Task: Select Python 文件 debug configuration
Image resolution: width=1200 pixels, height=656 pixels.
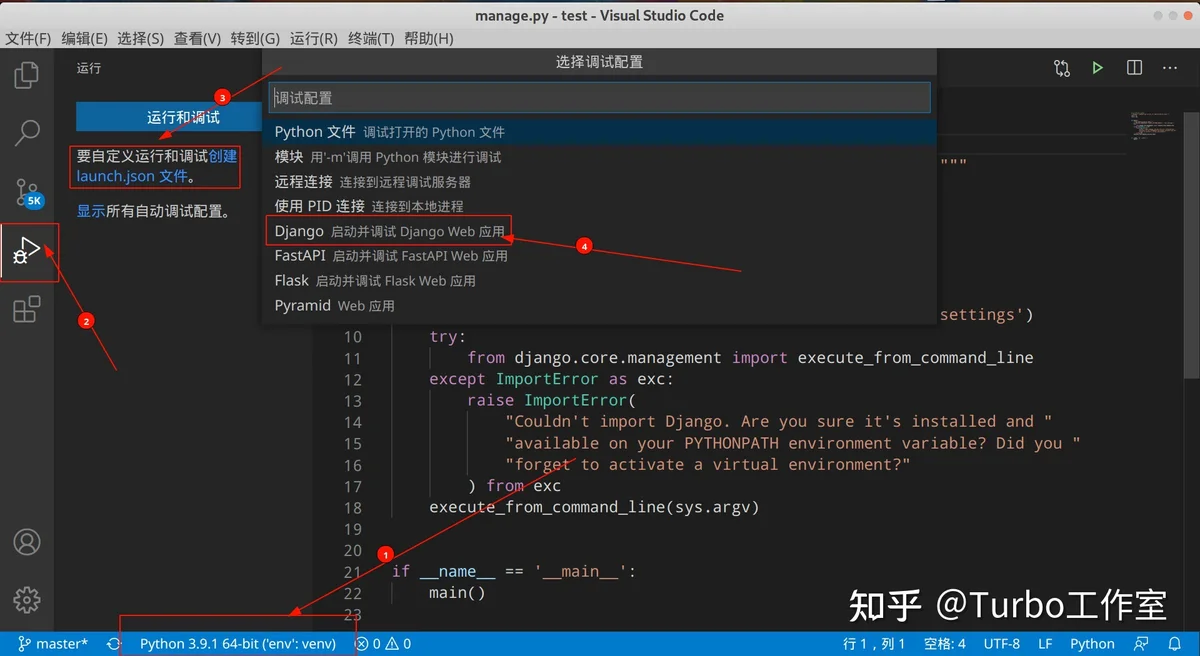Action: 600,132
